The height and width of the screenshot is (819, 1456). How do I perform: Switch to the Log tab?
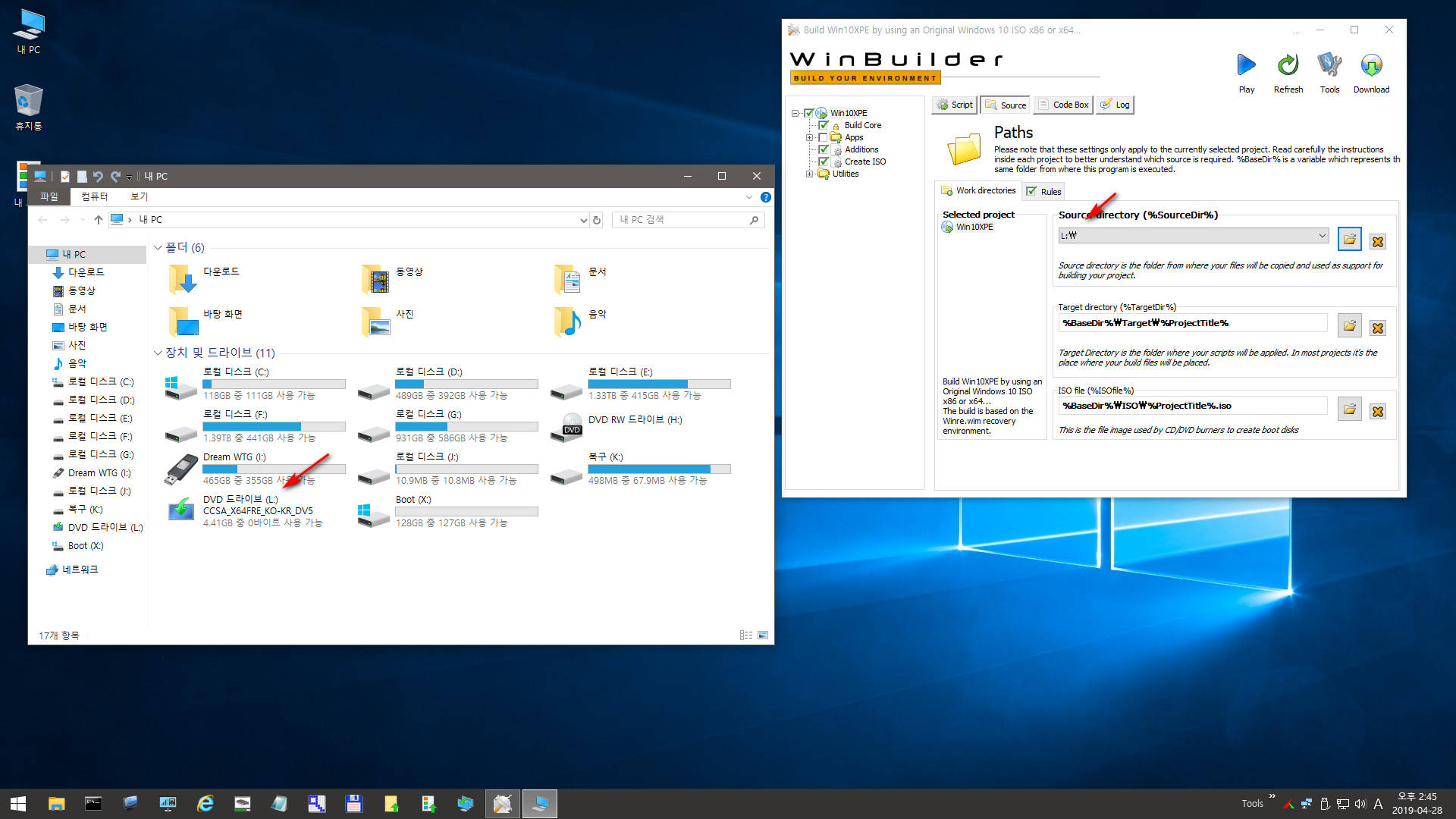[1116, 105]
